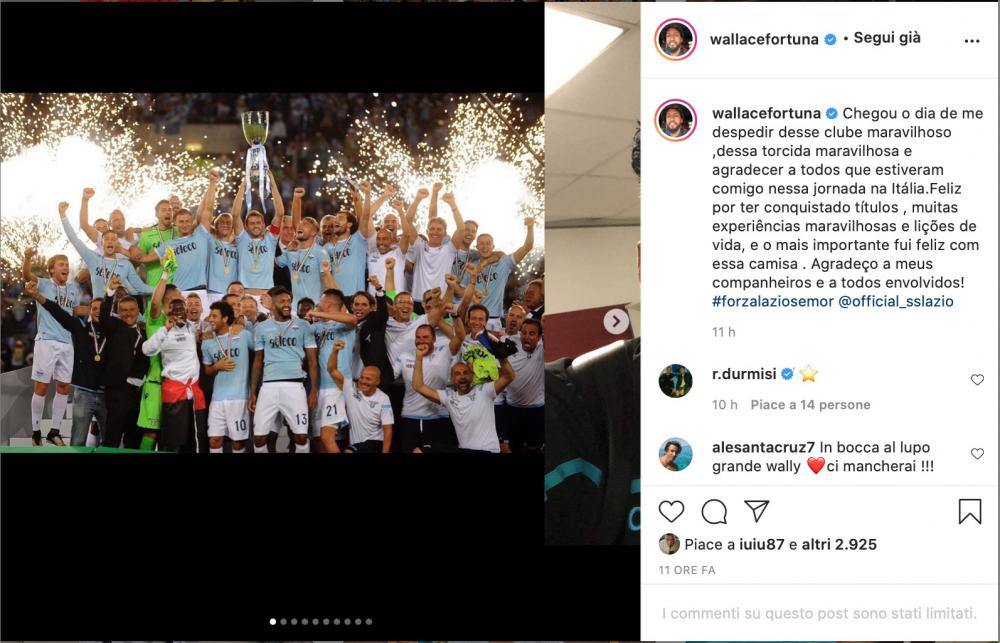This screenshot has width=1000, height=643.
Task: Open wallacefortuna profile picture in the header
Action: click(675, 40)
